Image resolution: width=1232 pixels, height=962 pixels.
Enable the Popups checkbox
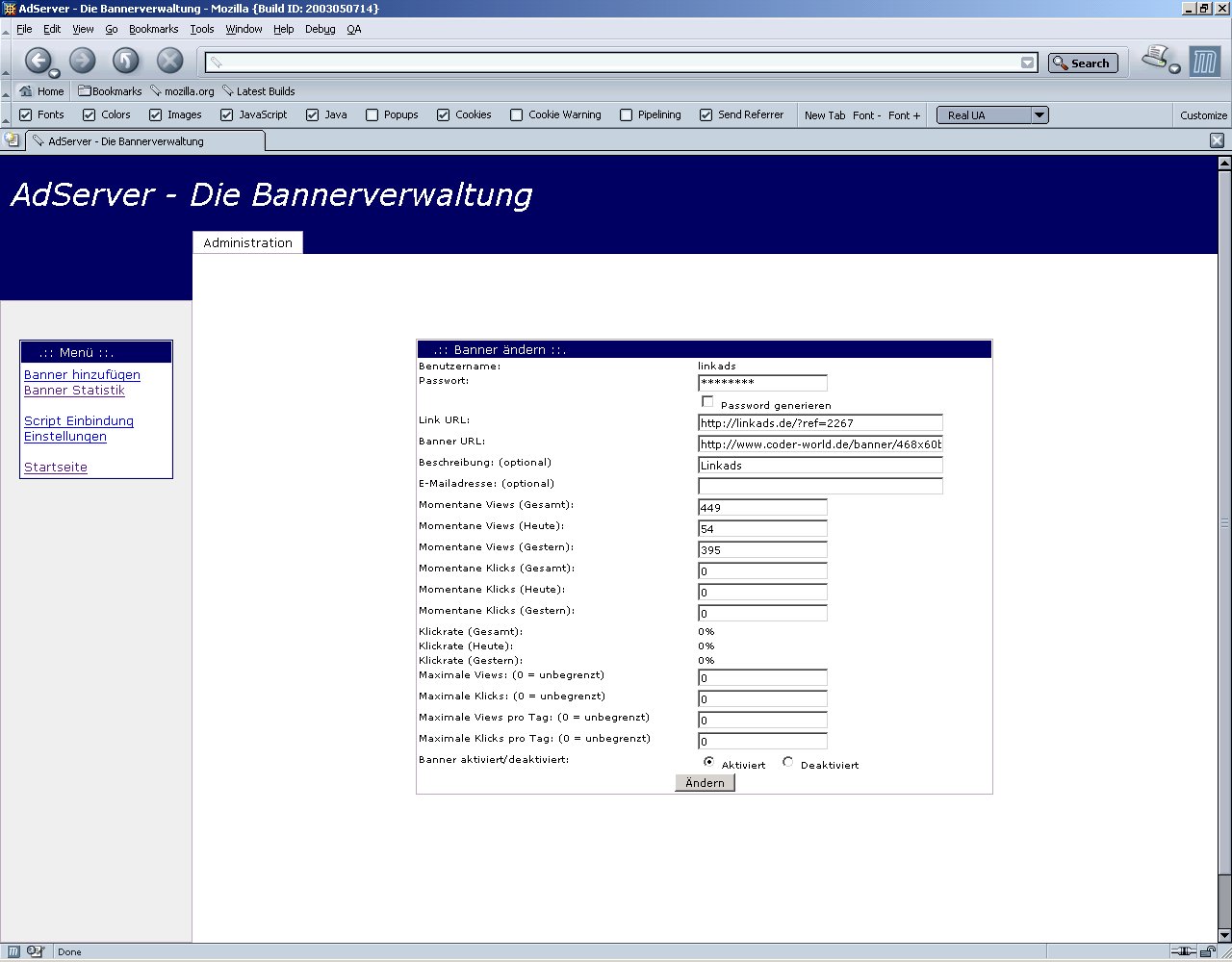(372, 115)
